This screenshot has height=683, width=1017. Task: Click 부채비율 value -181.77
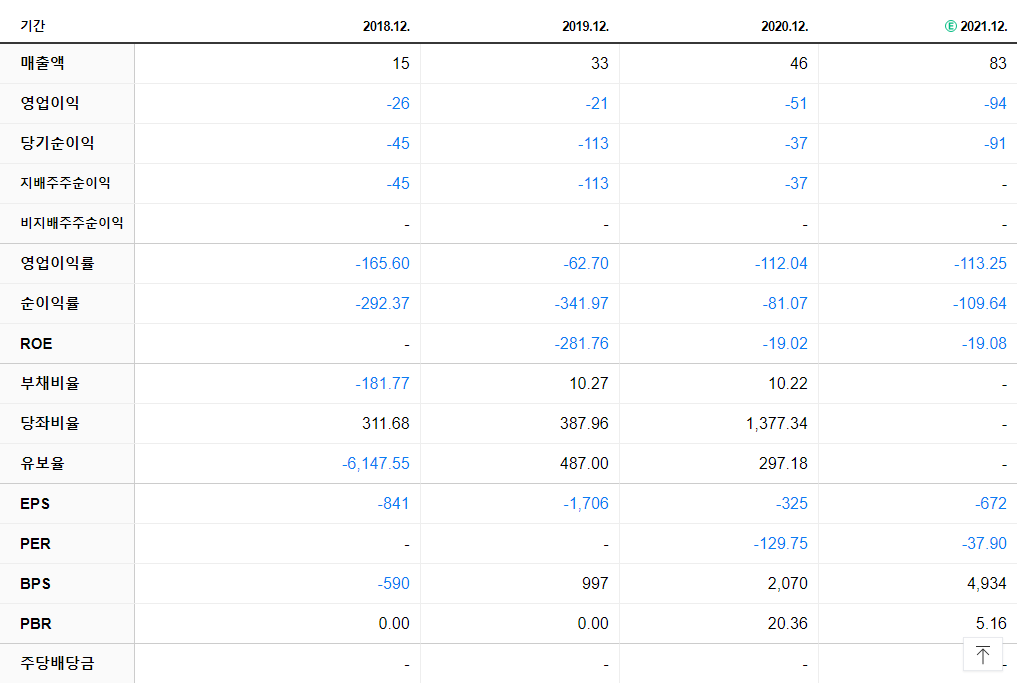pos(383,383)
